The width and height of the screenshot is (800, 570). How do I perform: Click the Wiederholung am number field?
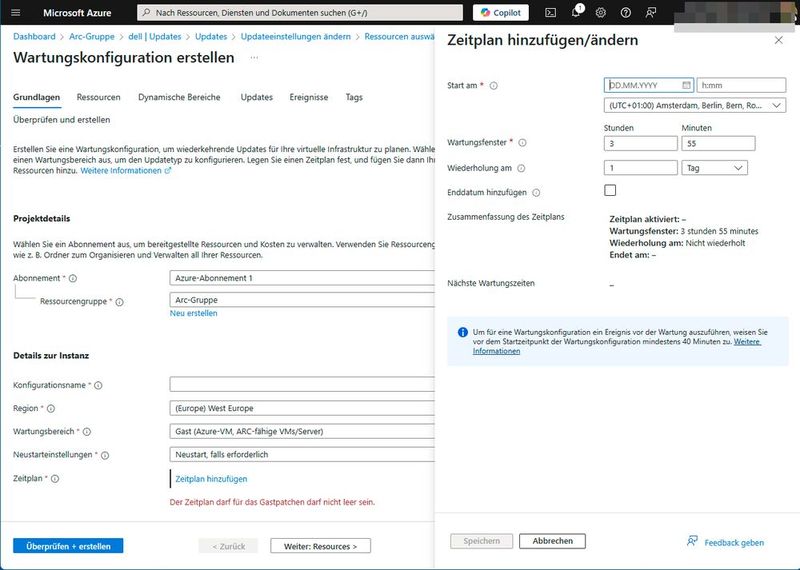[x=641, y=168]
